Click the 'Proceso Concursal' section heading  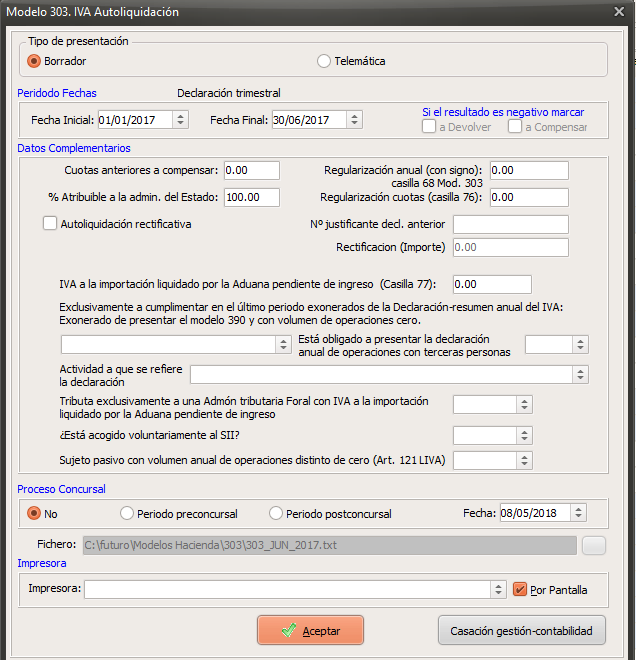click(x=61, y=489)
